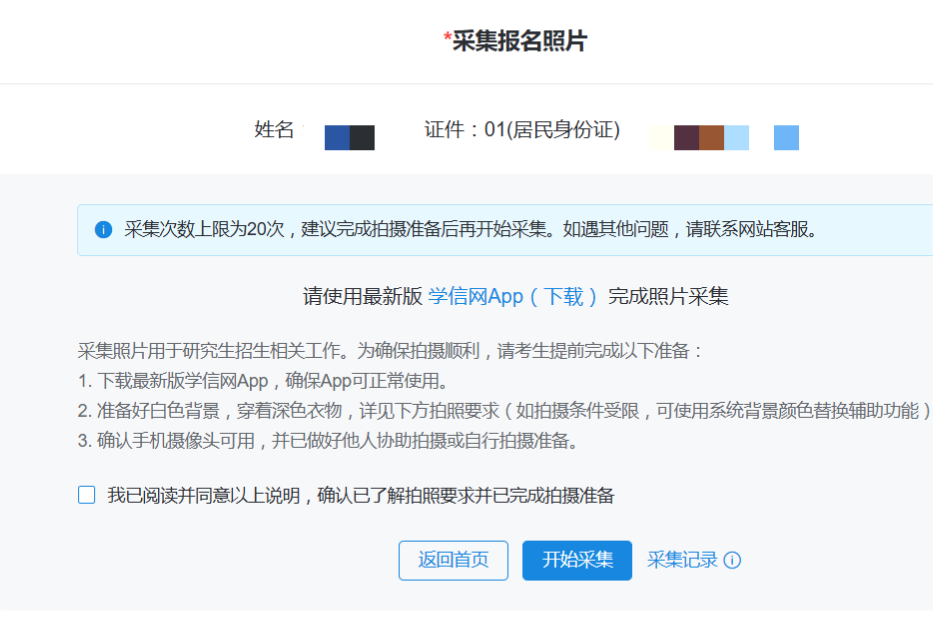Click the 采集照片用于研究生招生相关工作 paragraph

tap(390, 350)
